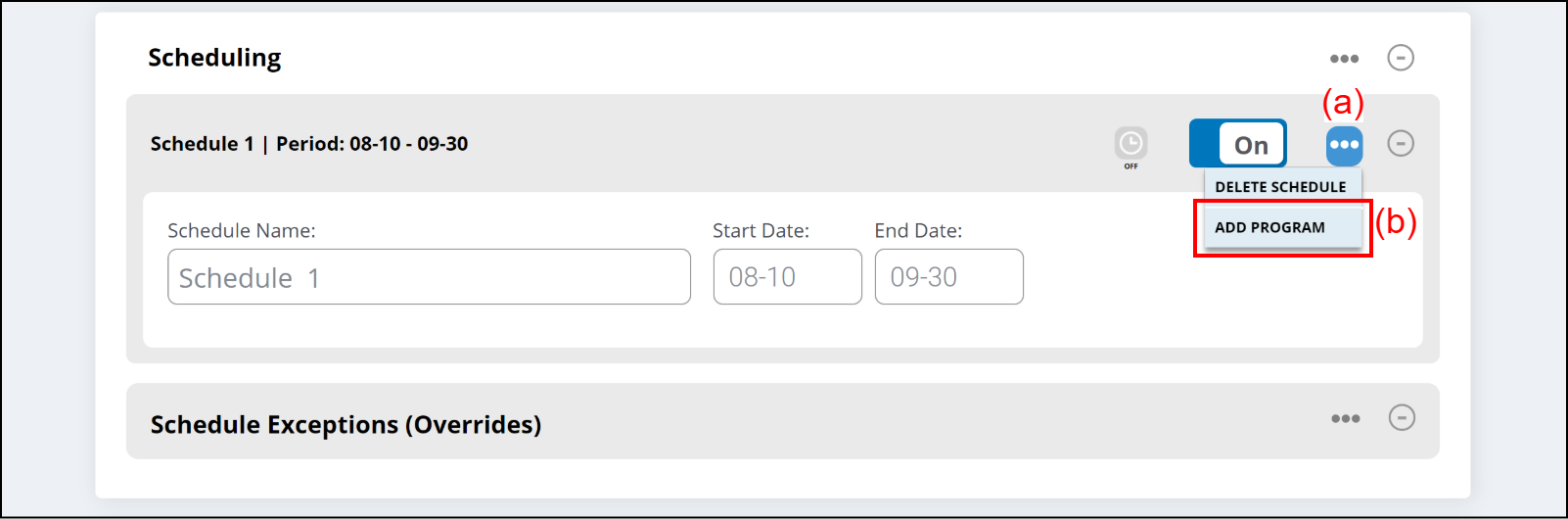Open the Scheduling section three-dot menu
The height and width of the screenshot is (519, 1568).
click(x=1344, y=59)
